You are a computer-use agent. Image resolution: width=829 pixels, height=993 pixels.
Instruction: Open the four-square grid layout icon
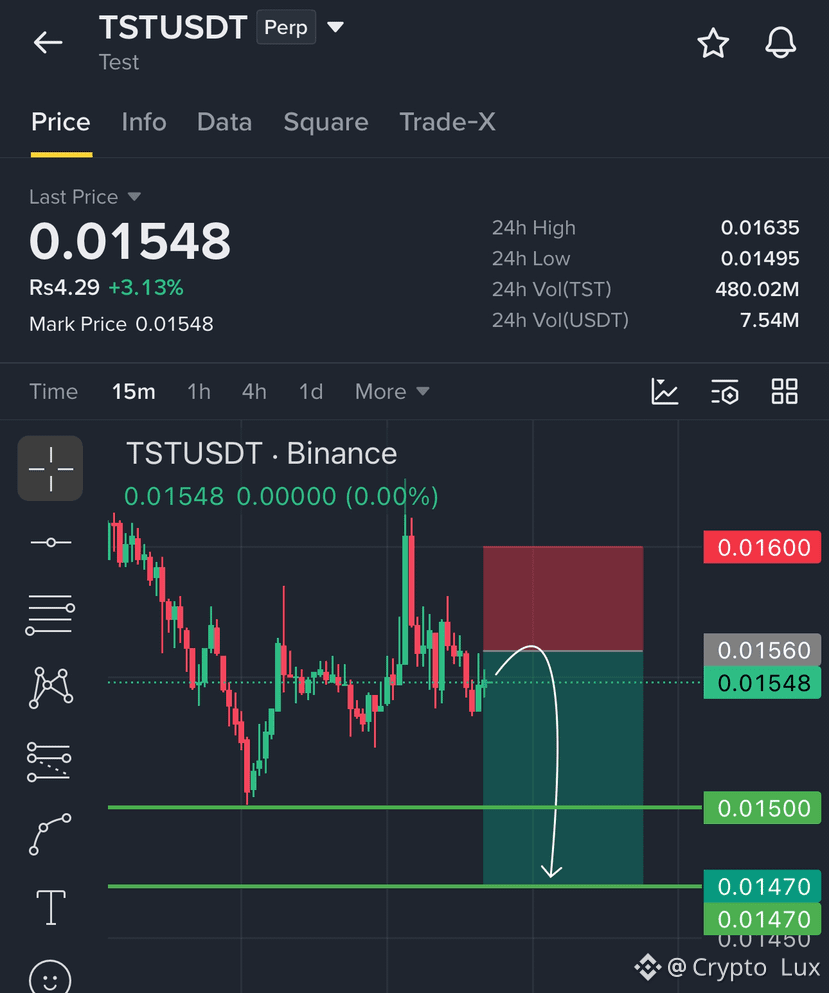(x=785, y=391)
